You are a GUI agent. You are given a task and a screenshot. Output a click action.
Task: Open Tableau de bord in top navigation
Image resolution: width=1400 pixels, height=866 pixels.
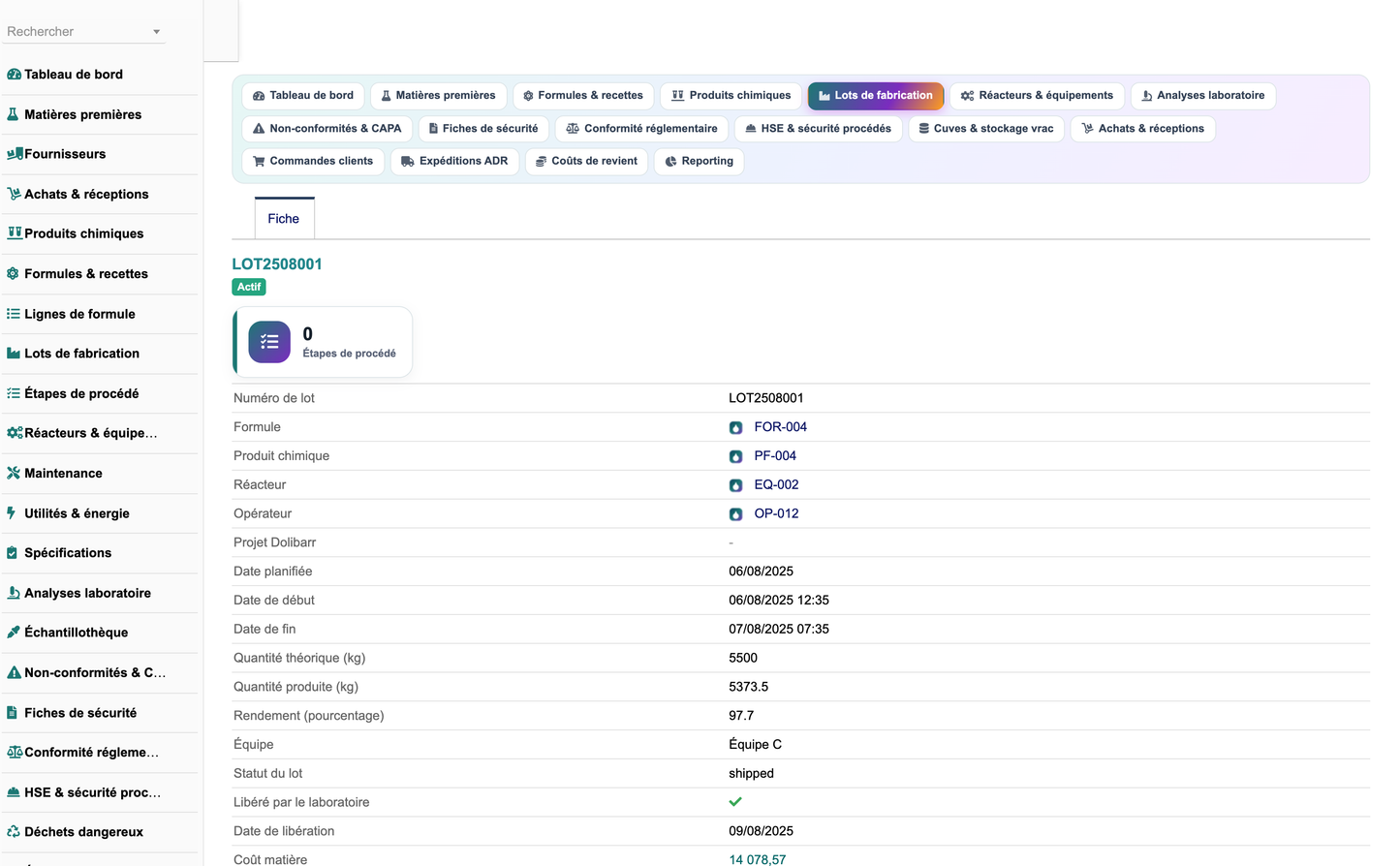pyautogui.click(x=303, y=96)
